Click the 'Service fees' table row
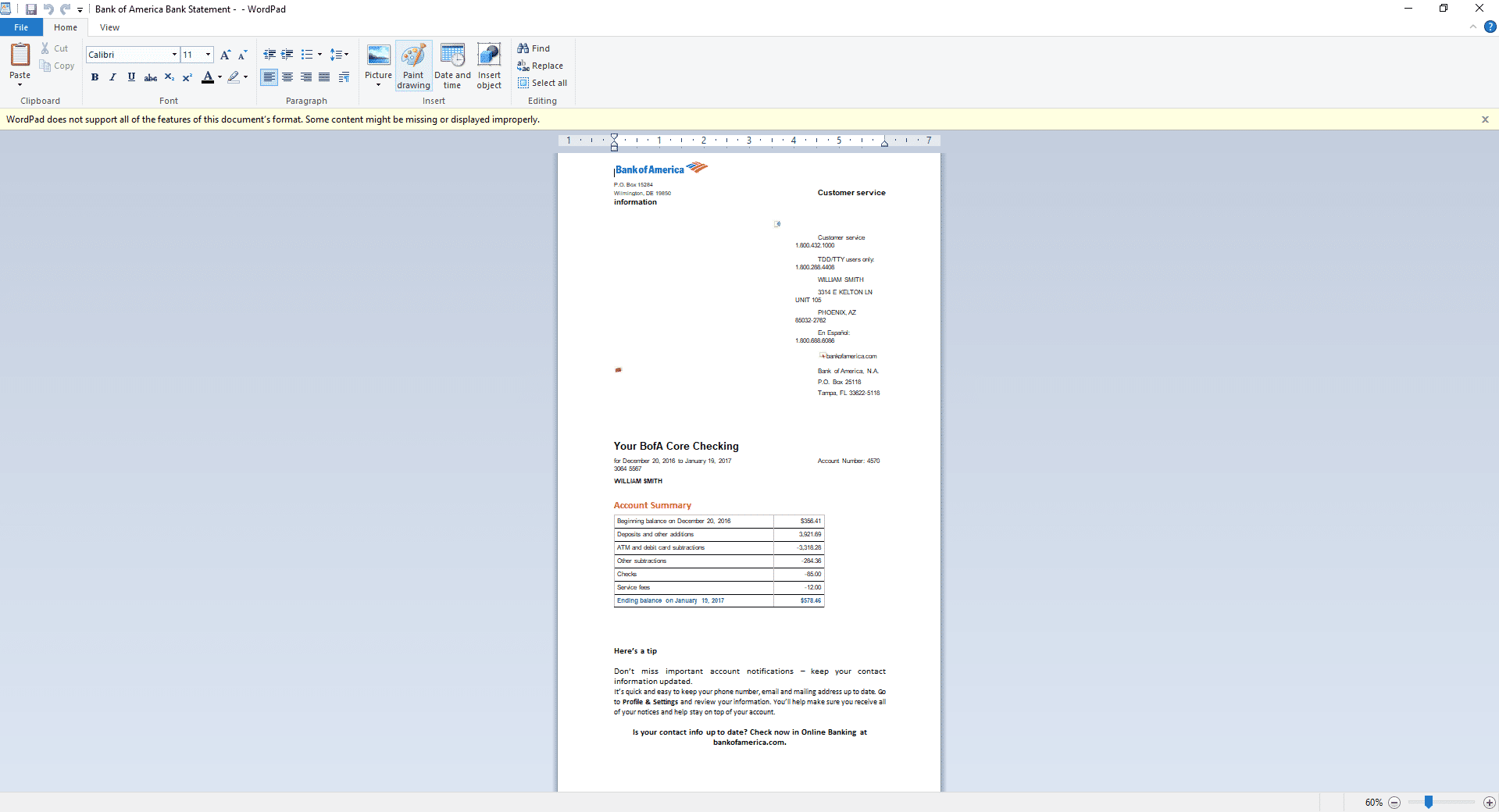This screenshot has height=812, width=1499. tap(719, 587)
